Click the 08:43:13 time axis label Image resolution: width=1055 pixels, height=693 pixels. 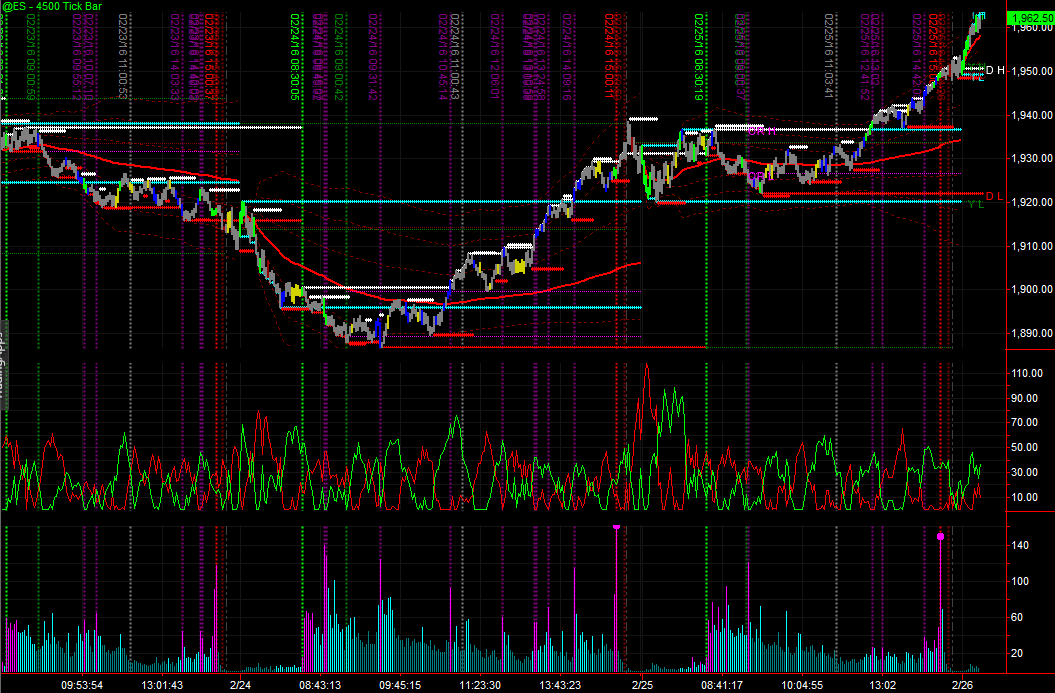pyautogui.click(x=321, y=685)
